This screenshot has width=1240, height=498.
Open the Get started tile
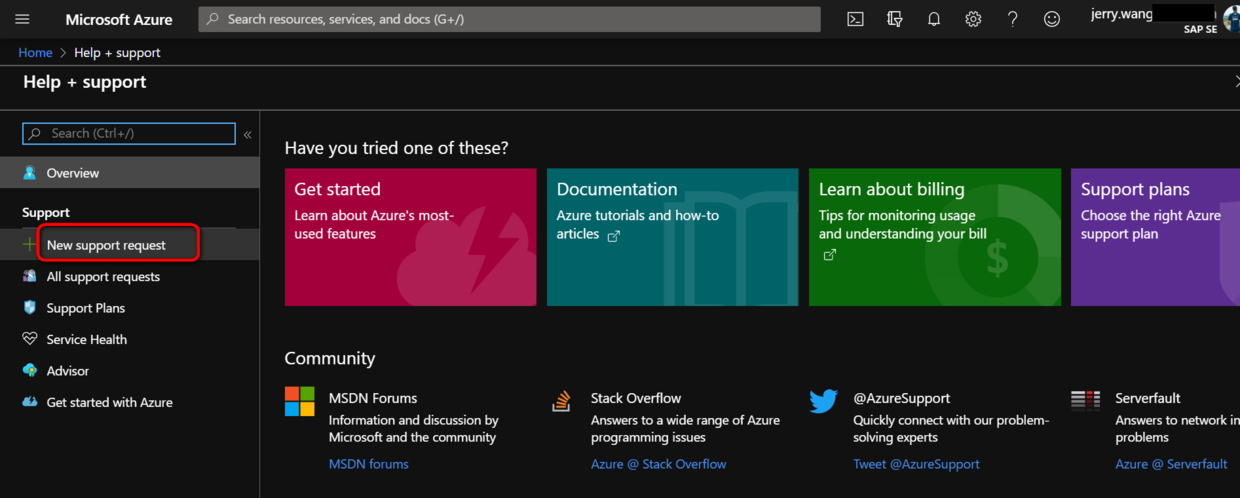(x=410, y=237)
